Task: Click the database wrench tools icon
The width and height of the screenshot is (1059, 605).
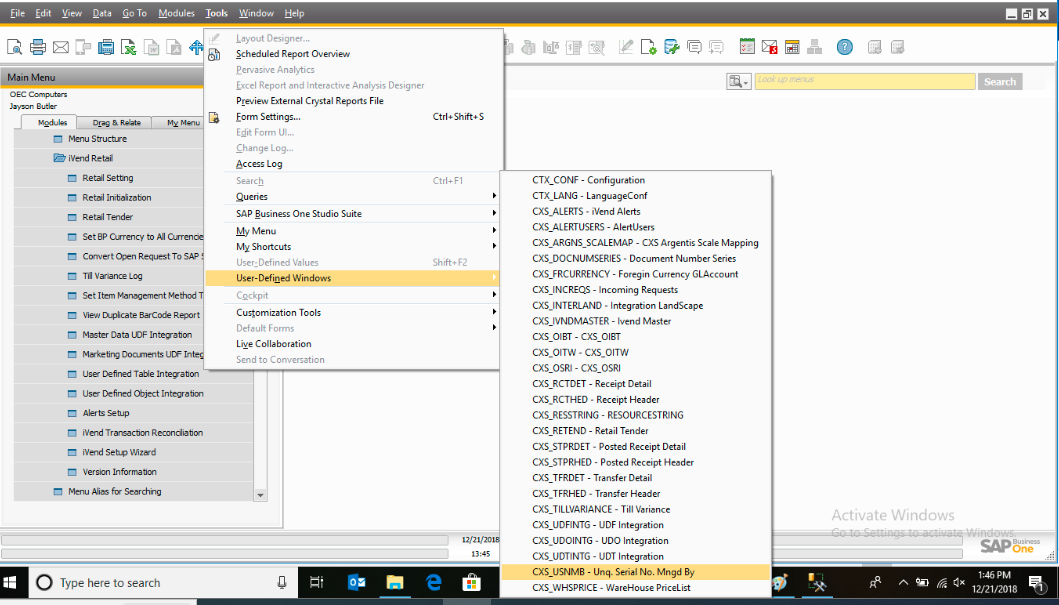Action: 672,47
